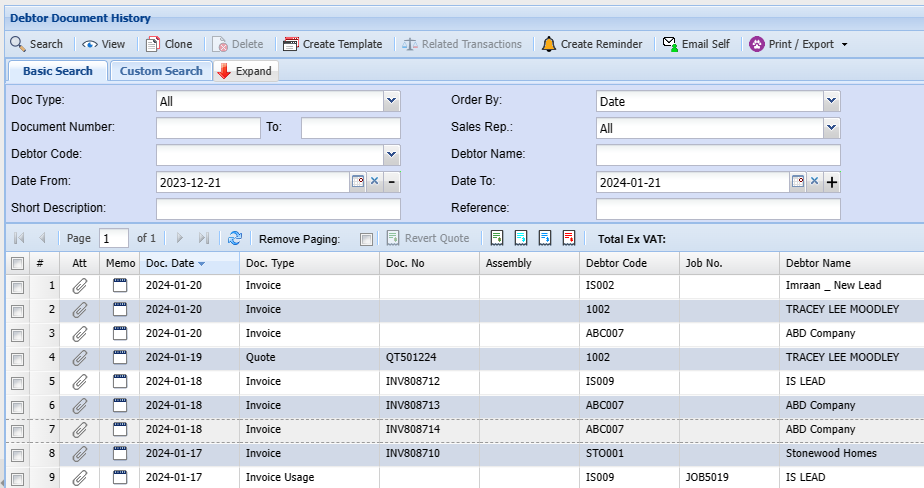This screenshot has width=924, height=488.
Task: Click the Clone document icon
Action: [x=153, y=44]
